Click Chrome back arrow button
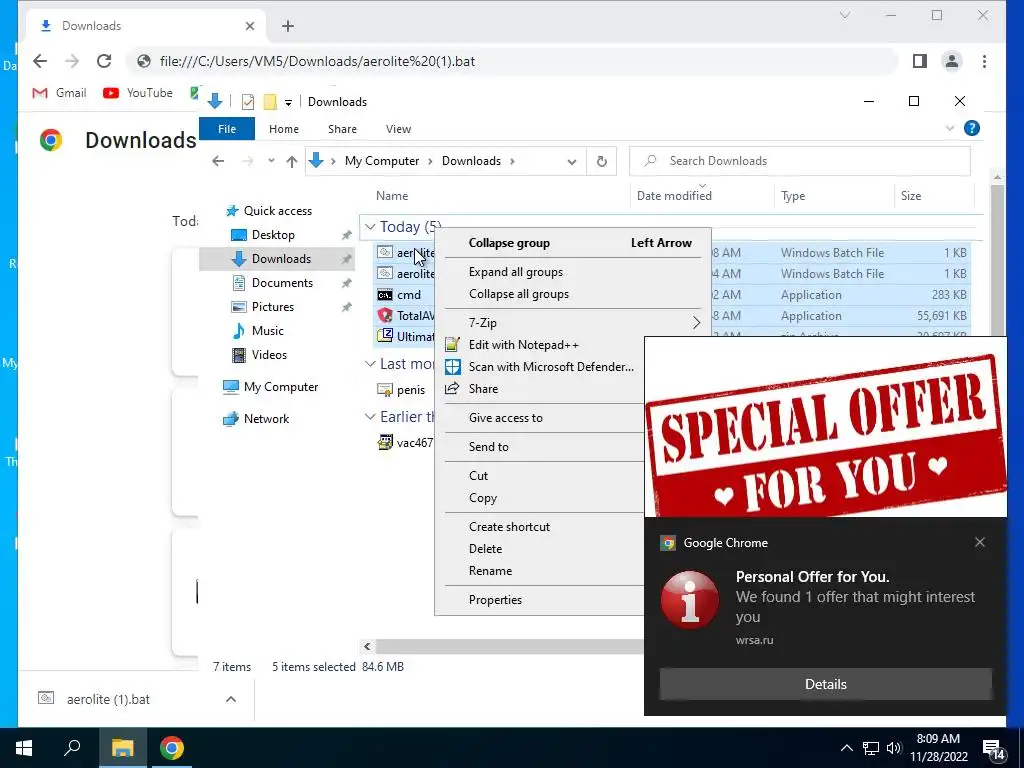Viewport: 1024px width, 768px height. click(40, 61)
